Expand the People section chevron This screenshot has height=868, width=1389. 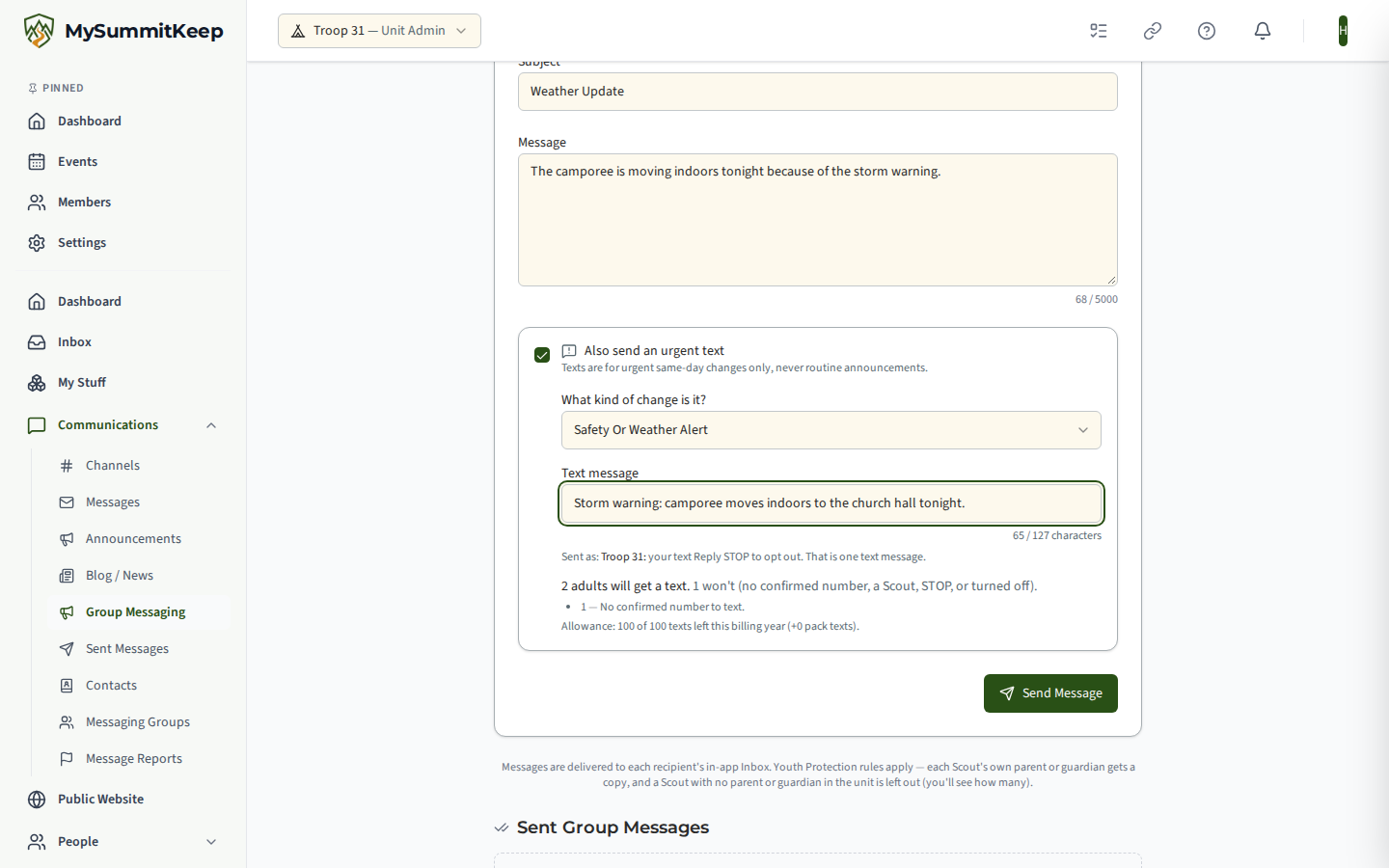[211, 842]
